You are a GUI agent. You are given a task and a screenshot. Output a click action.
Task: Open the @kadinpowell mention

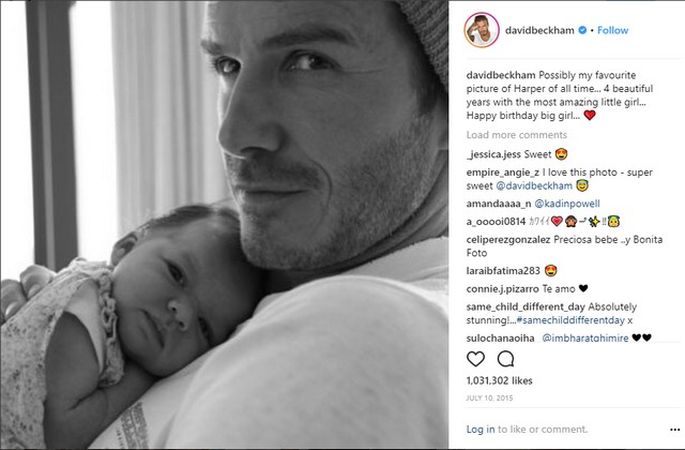tap(567, 204)
